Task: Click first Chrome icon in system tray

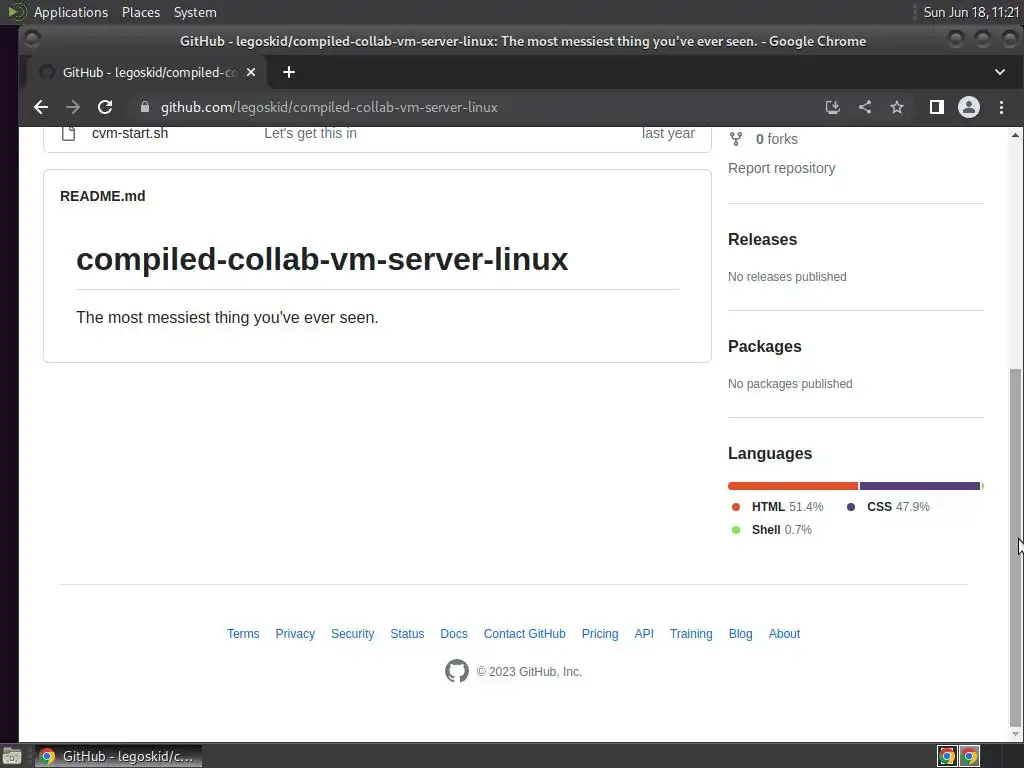Action: (947, 756)
